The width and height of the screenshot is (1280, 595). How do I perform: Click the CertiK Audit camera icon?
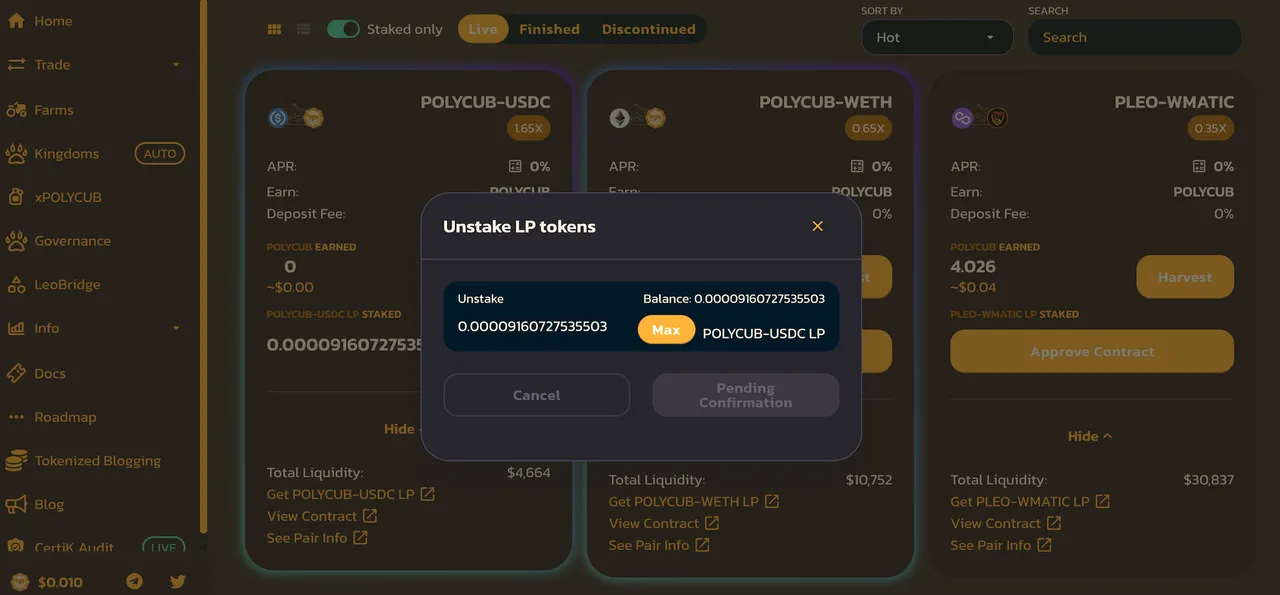(16, 547)
